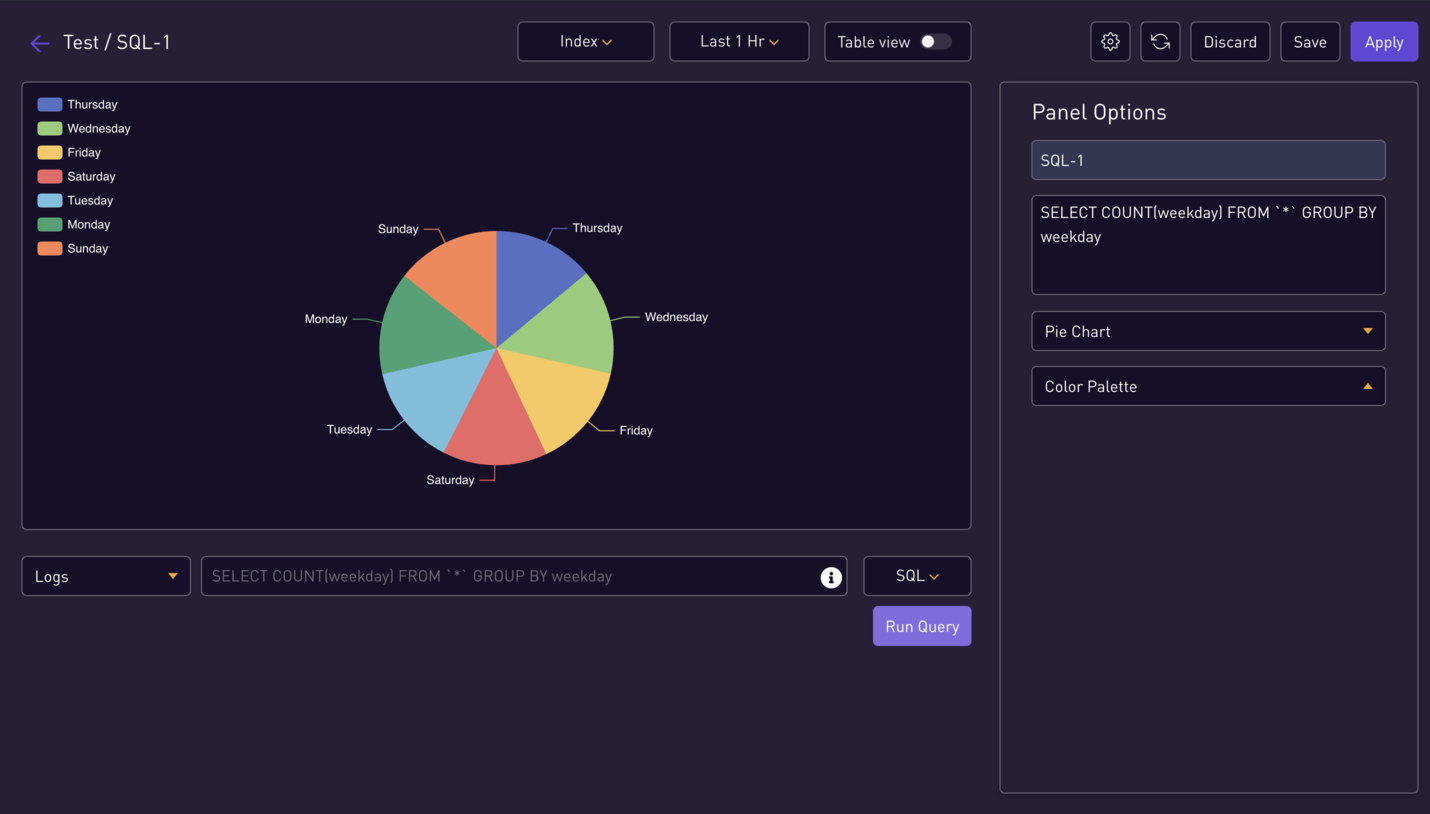1430x814 pixels.
Task: Open panel settings gear icon
Action: pyautogui.click(x=1110, y=42)
